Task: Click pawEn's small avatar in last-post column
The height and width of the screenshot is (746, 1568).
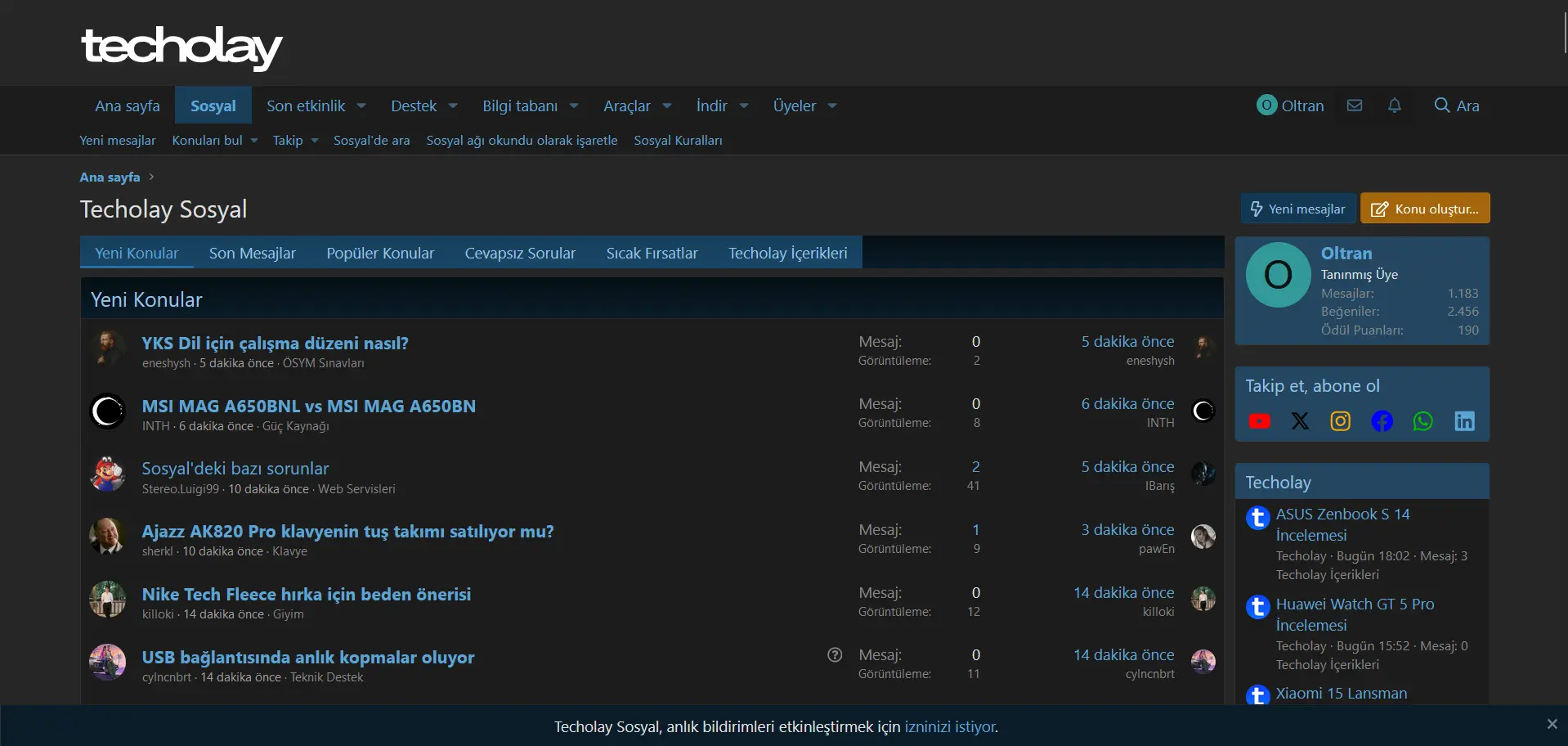Action: pyautogui.click(x=1203, y=537)
